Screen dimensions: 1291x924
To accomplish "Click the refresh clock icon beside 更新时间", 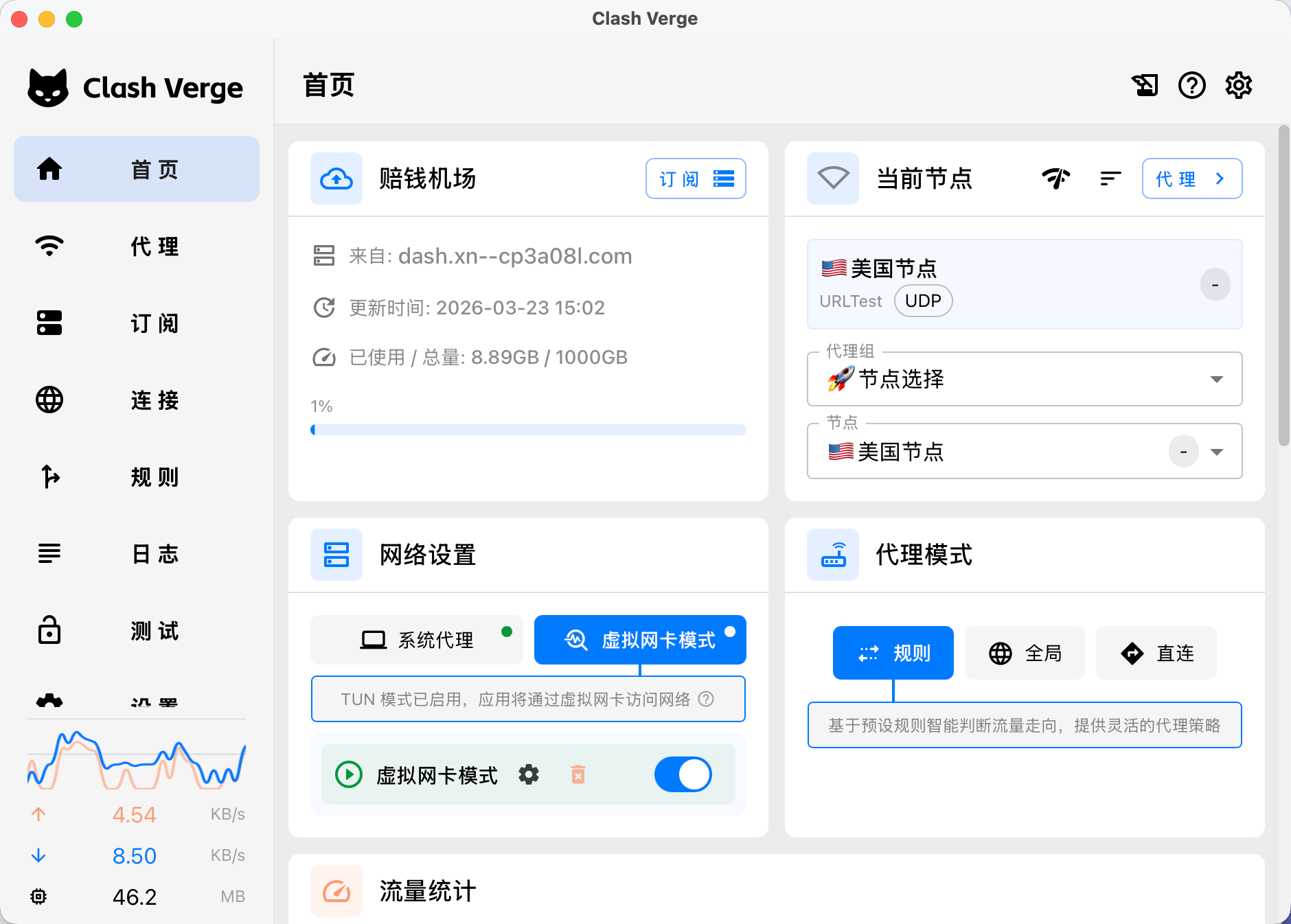I will pos(324,308).
